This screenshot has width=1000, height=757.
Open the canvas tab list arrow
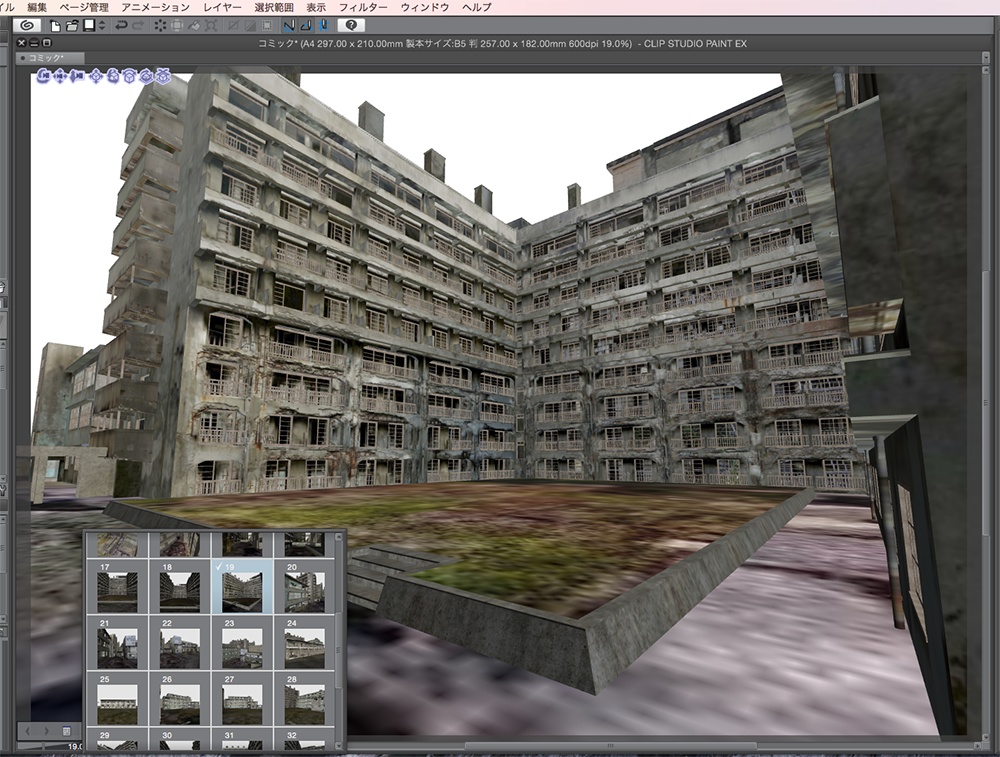point(985,58)
